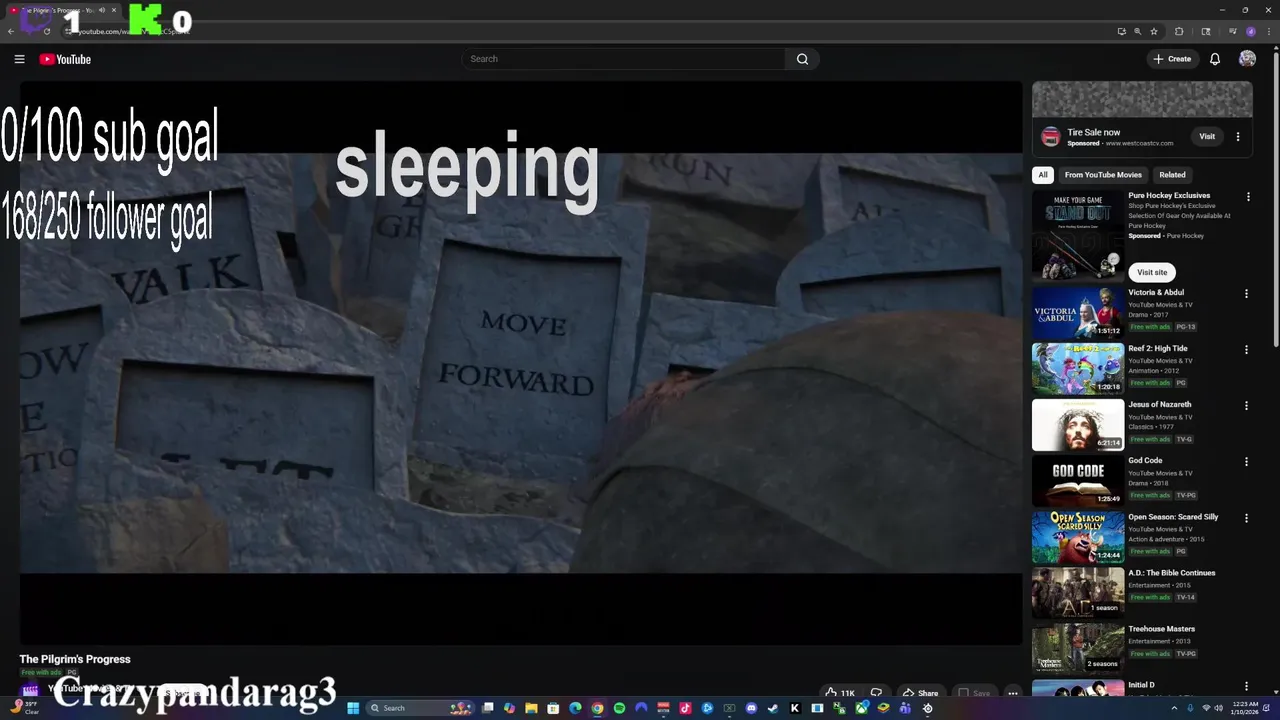Screen dimensions: 1280x720
Task: Open the Victoria & Abdul movie thumbnail
Action: [x=1078, y=313]
